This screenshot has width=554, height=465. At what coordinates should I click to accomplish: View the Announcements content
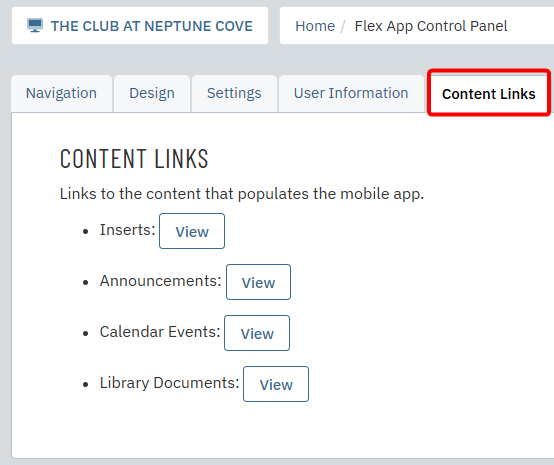tap(258, 282)
